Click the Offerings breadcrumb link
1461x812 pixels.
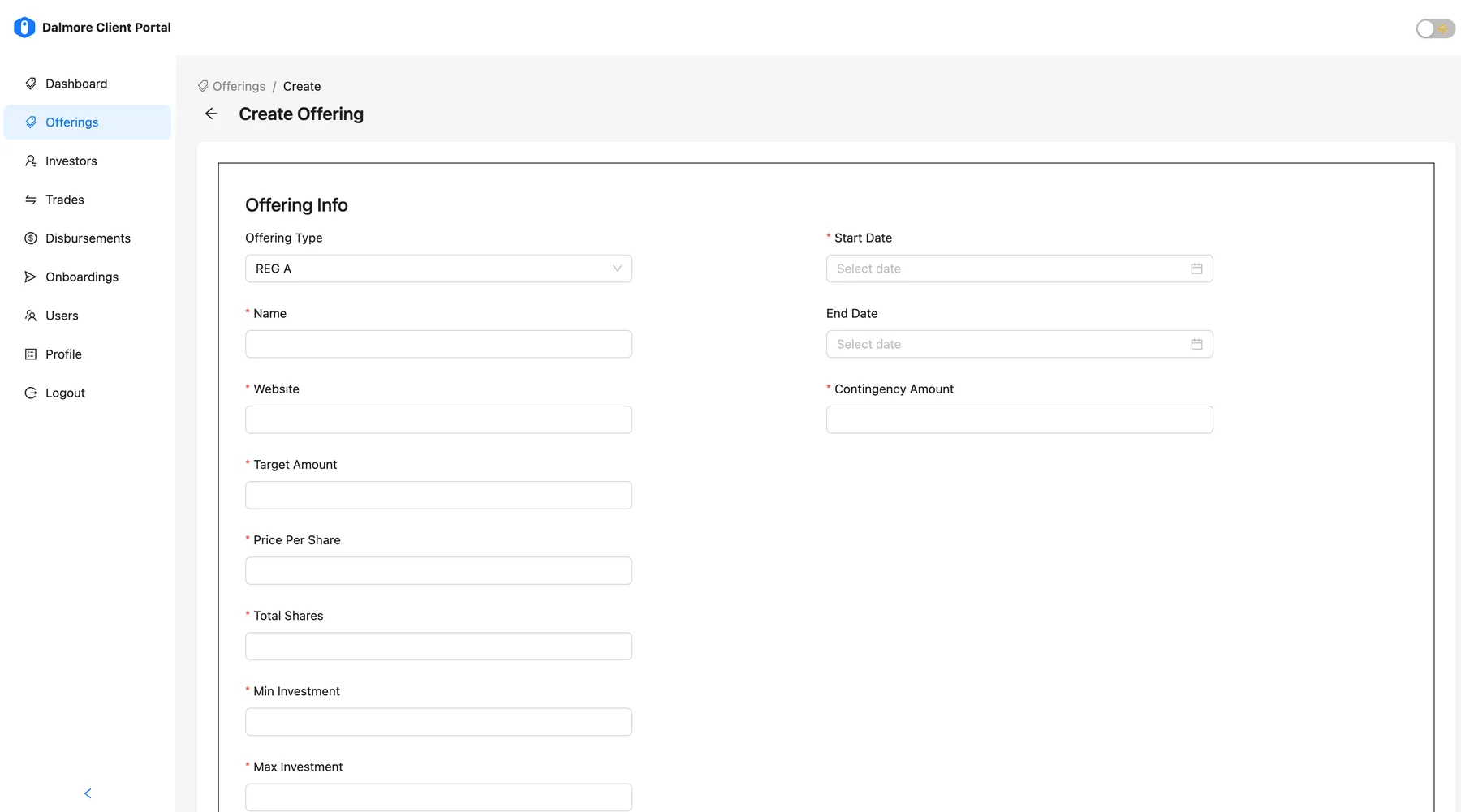[239, 86]
